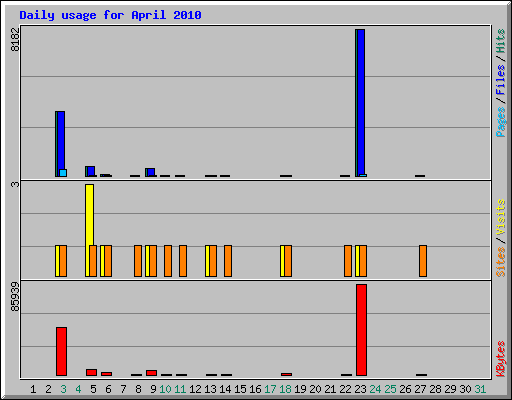Click the green day 11 axis label
Screen dimensions: 512x400
point(180,389)
